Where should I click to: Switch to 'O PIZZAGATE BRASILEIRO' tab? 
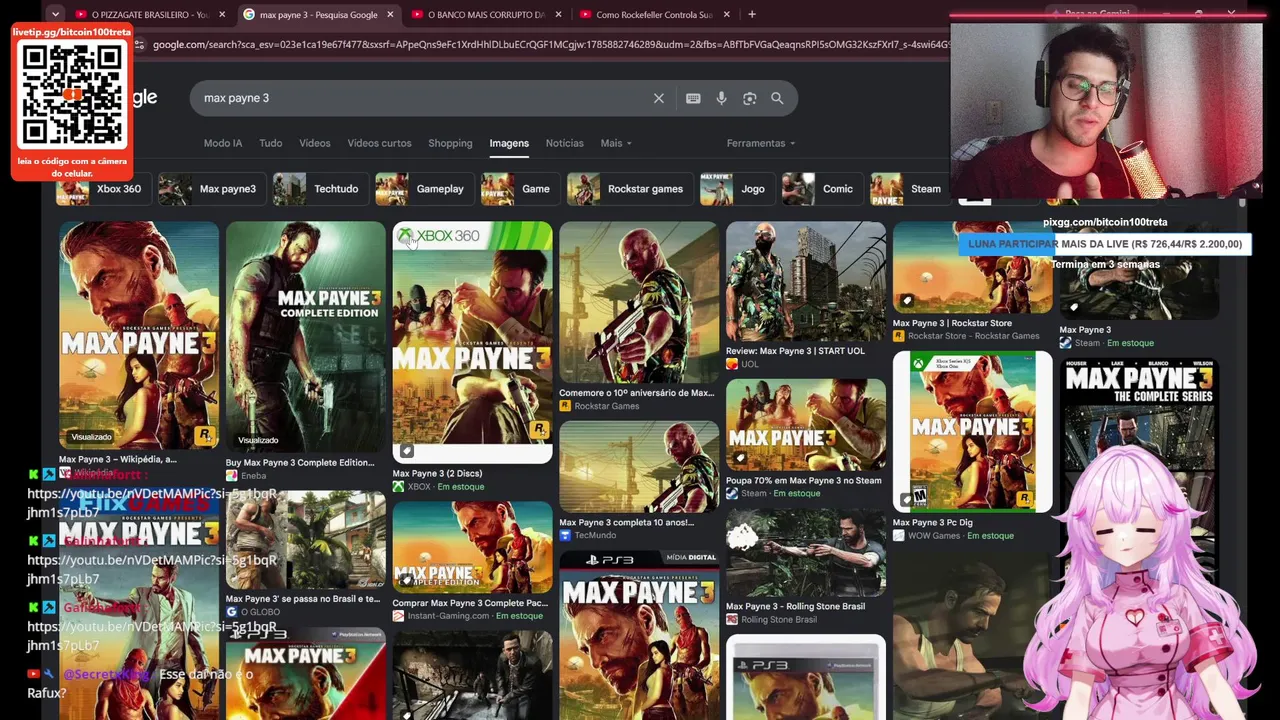(142, 15)
